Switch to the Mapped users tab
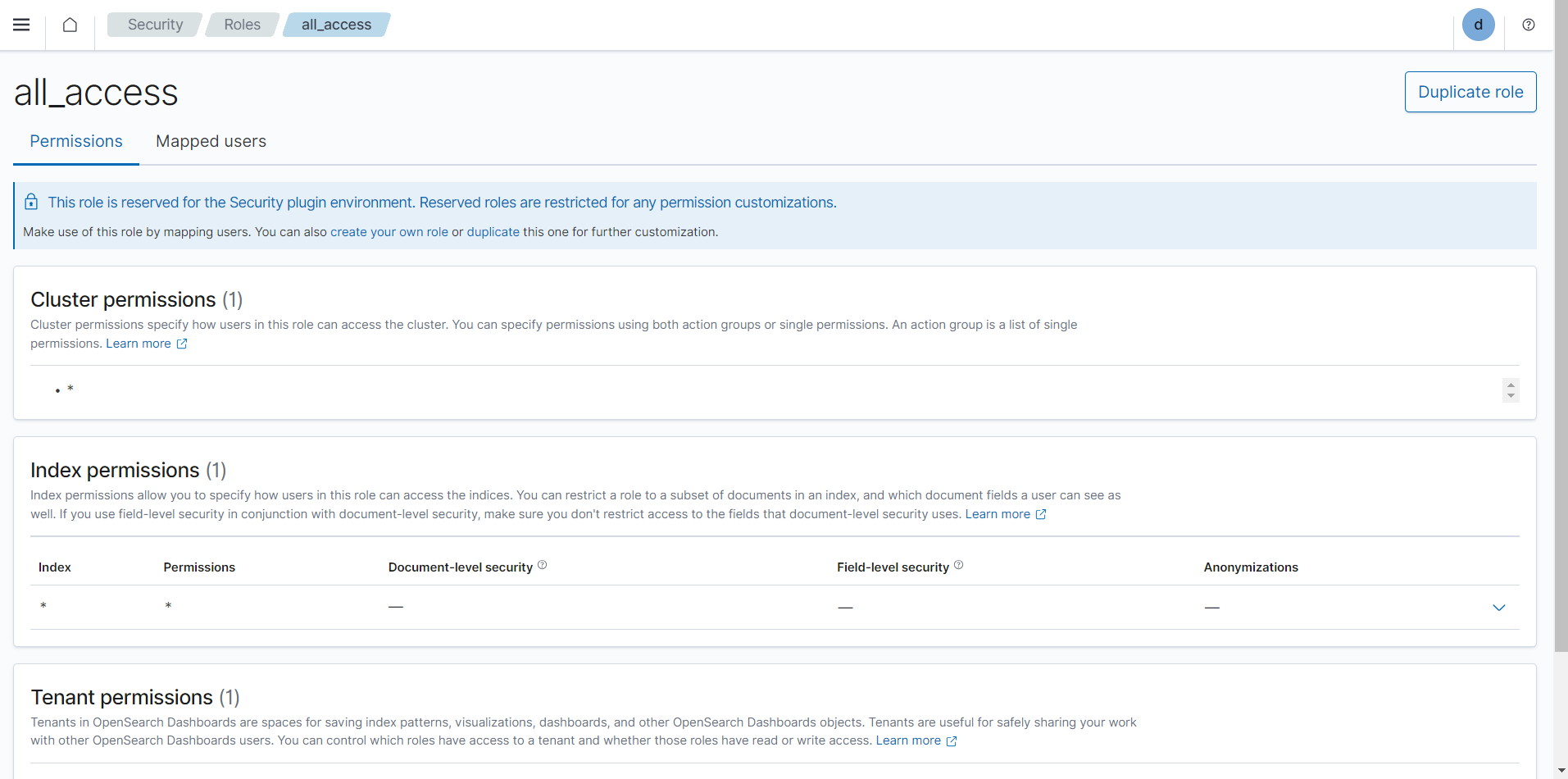This screenshot has height=779, width=1568. pyautogui.click(x=211, y=141)
